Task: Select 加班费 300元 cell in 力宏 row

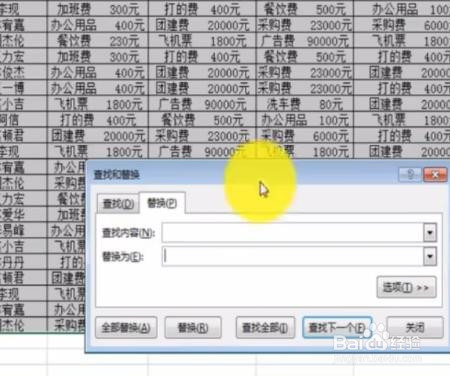Action: tap(98, 57)
